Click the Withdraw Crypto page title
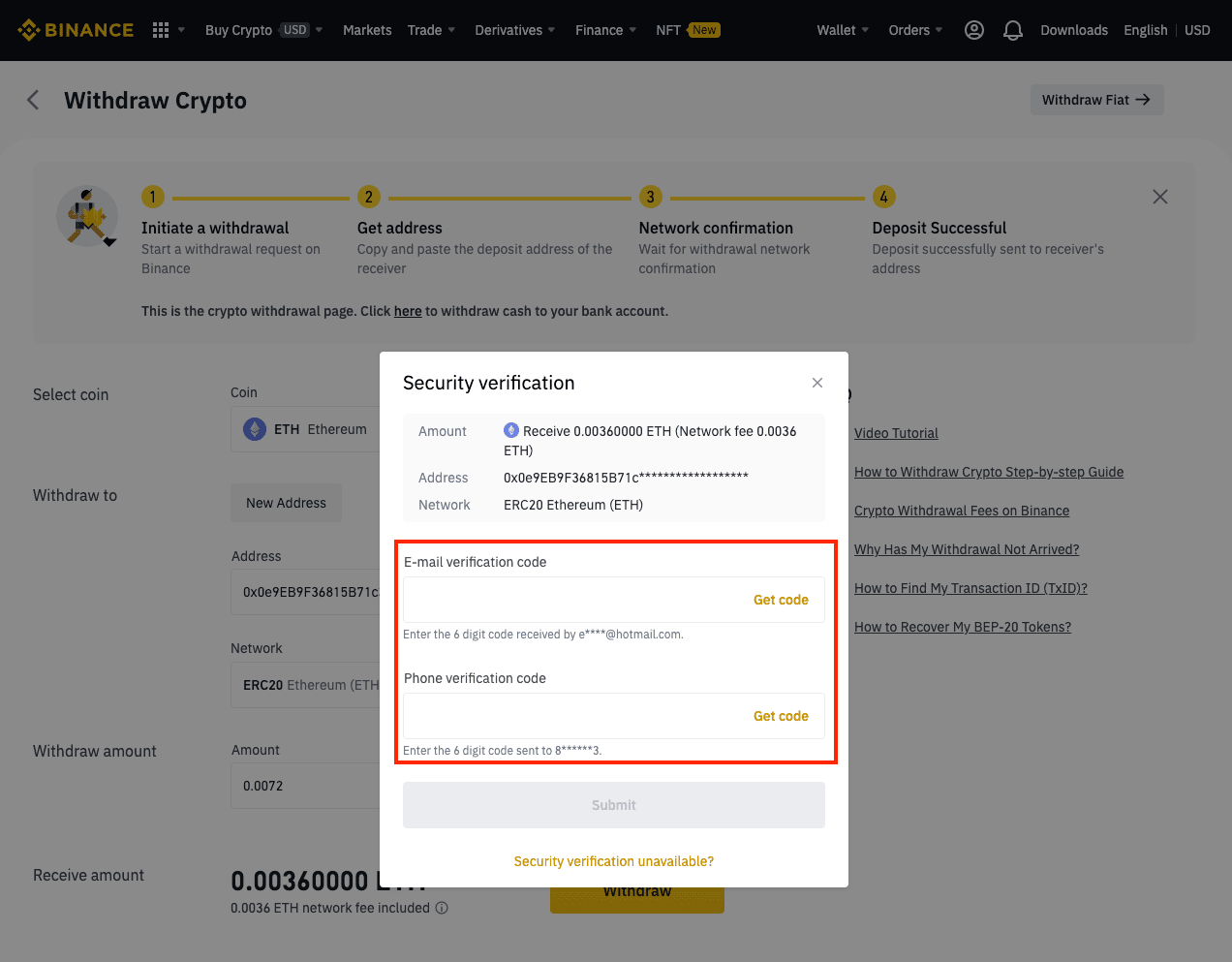The height and width of the screenshot is (962, 1232). click(x=155, y=101)
